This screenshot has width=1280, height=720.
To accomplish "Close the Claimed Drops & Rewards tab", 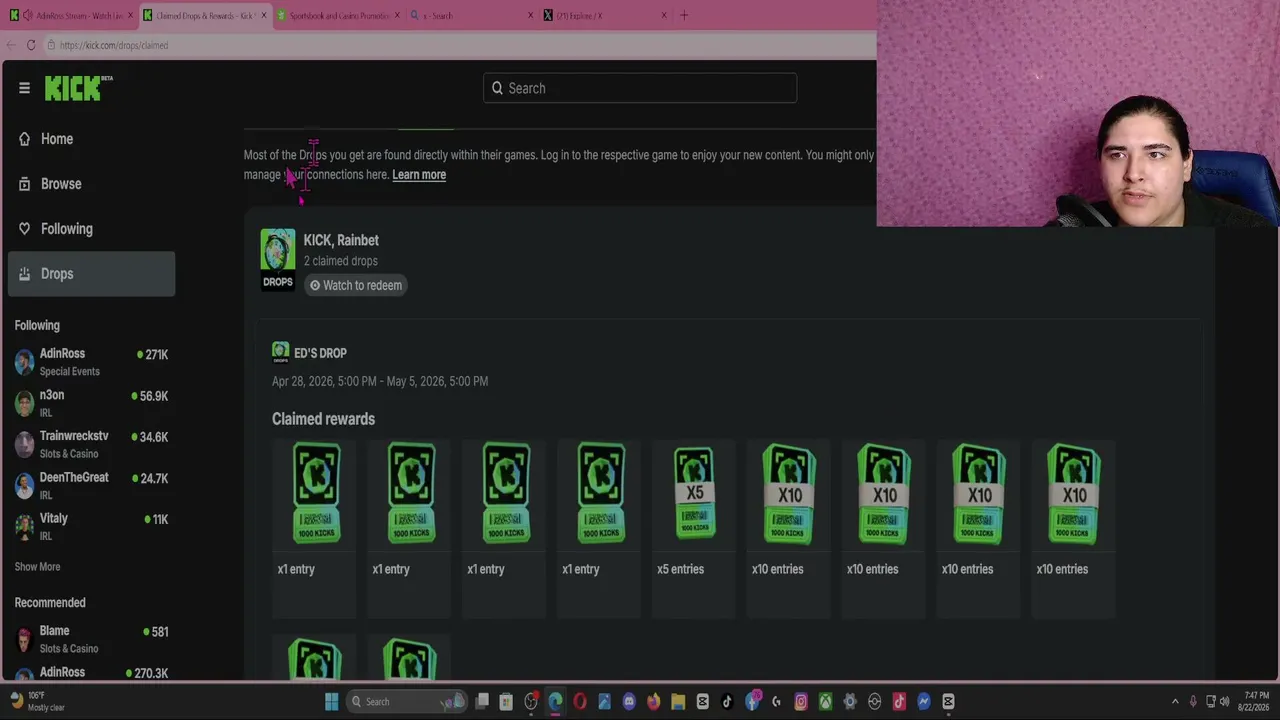I will 264,16.
